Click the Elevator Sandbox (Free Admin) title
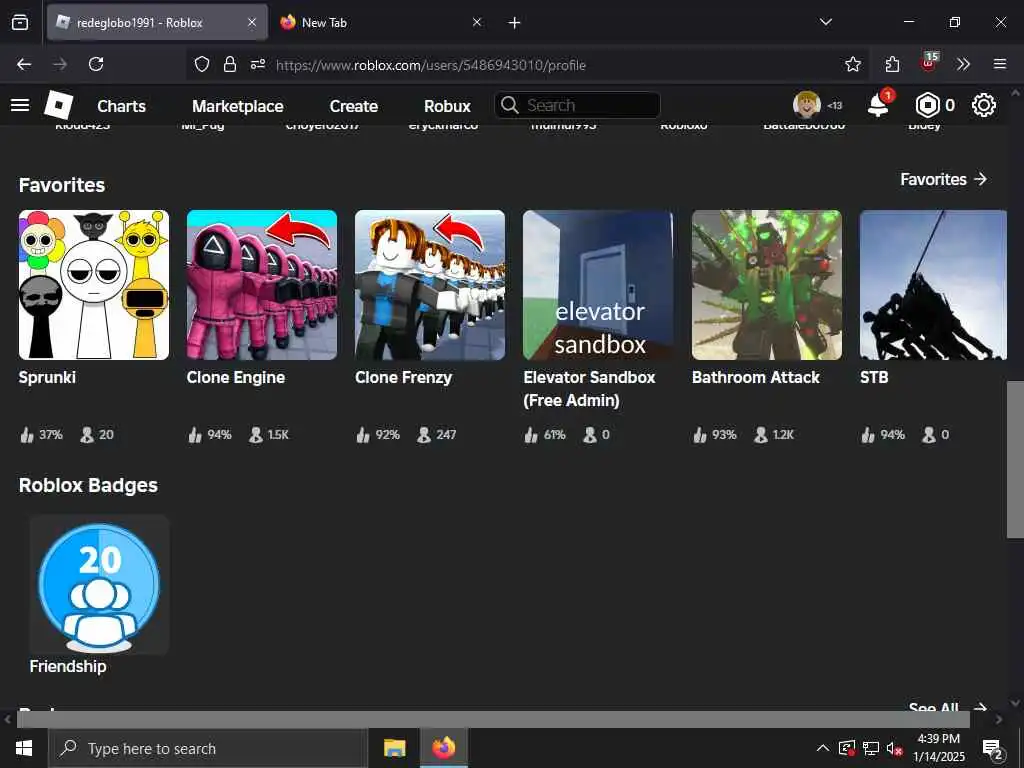Viewport: 1024px width, 768px height. 589,389
